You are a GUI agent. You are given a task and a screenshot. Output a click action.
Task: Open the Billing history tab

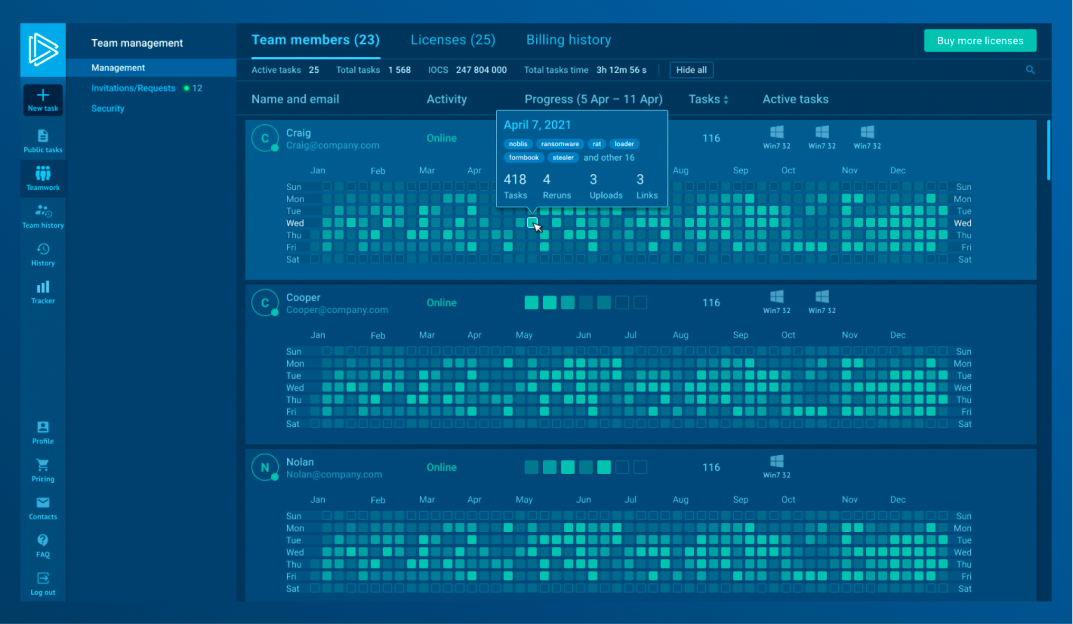pos(568,40)
